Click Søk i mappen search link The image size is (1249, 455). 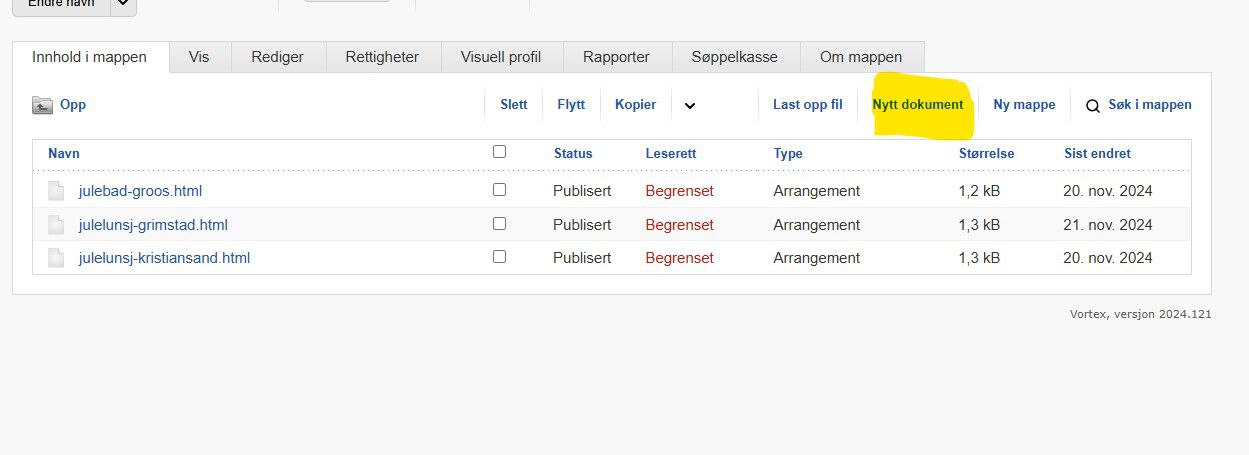1150,105
